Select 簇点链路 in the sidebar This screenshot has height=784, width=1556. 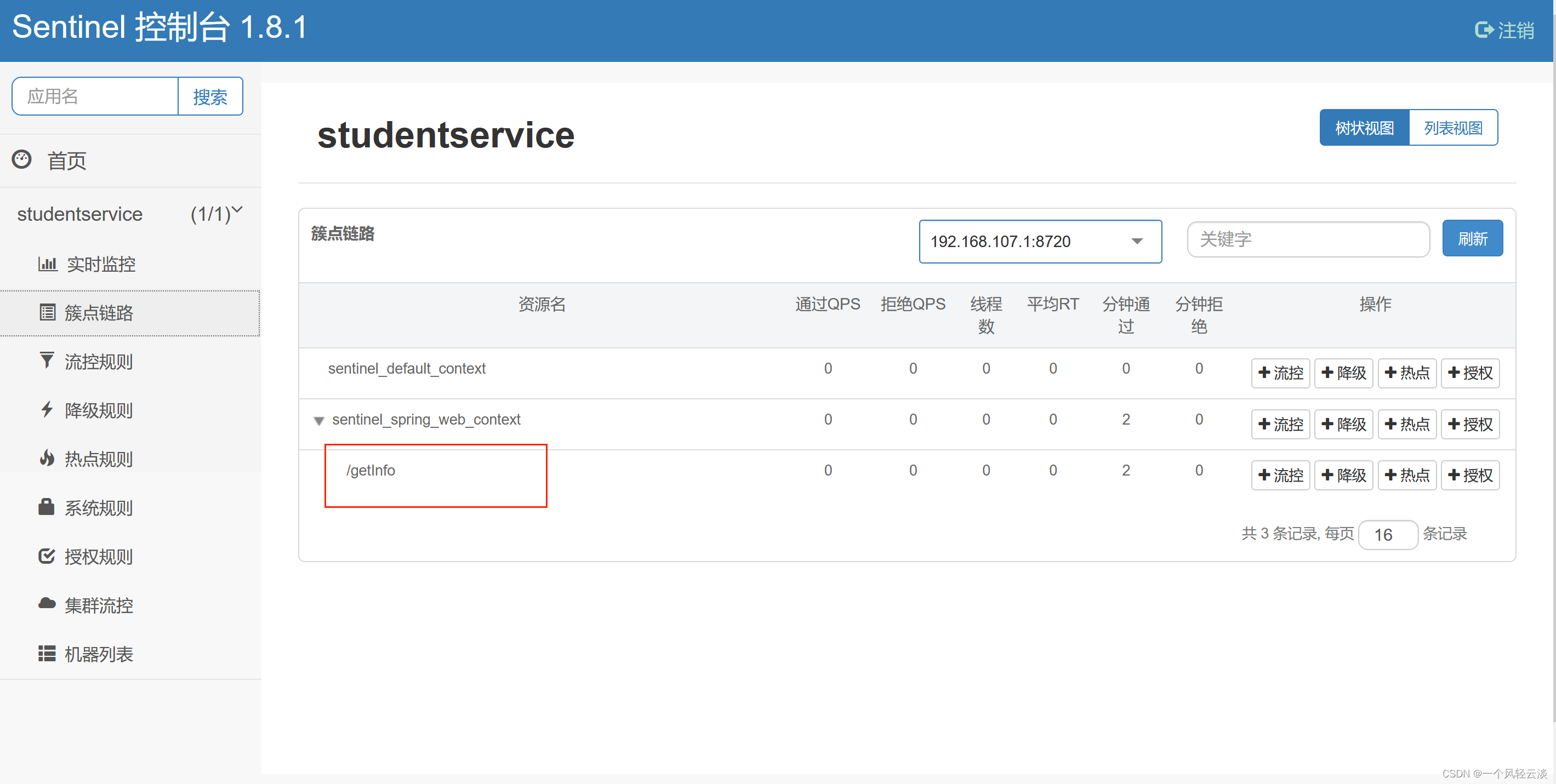click(x=130, y=313)
